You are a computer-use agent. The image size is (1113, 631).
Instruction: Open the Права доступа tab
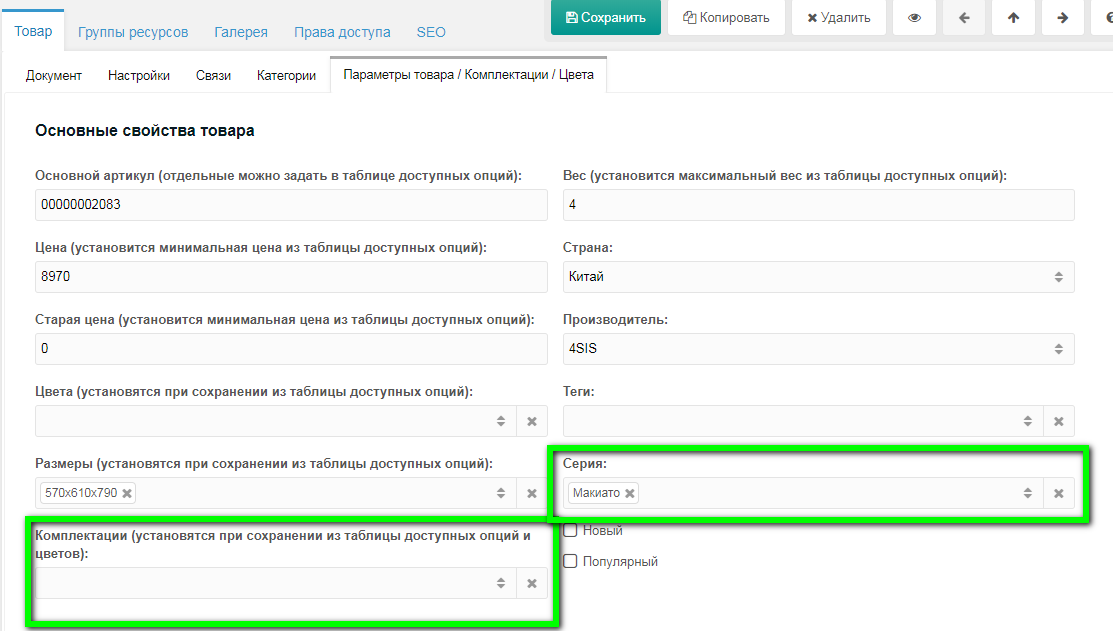[342, 32]
